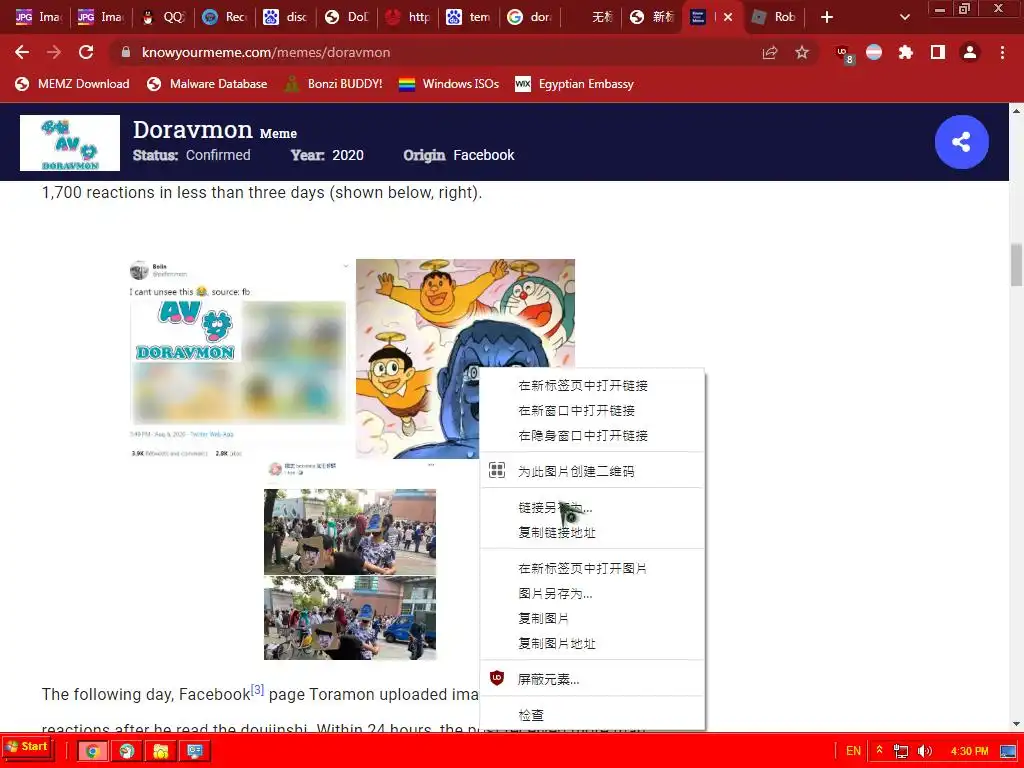The height and width of the screenshot is (768, 1024).
Task: Select 在隐身窗口中打开链接 context menu item
Action: pyautogui.click(x=592, y=436)
